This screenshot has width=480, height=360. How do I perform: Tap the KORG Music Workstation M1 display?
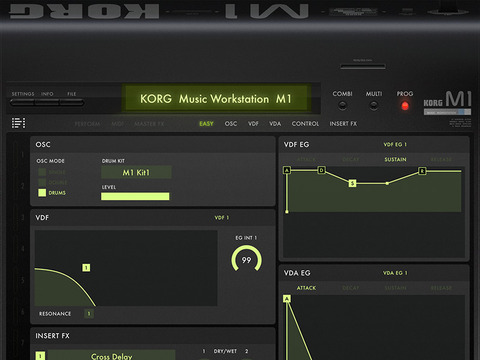pyautogui.click(x=216, y=99)
